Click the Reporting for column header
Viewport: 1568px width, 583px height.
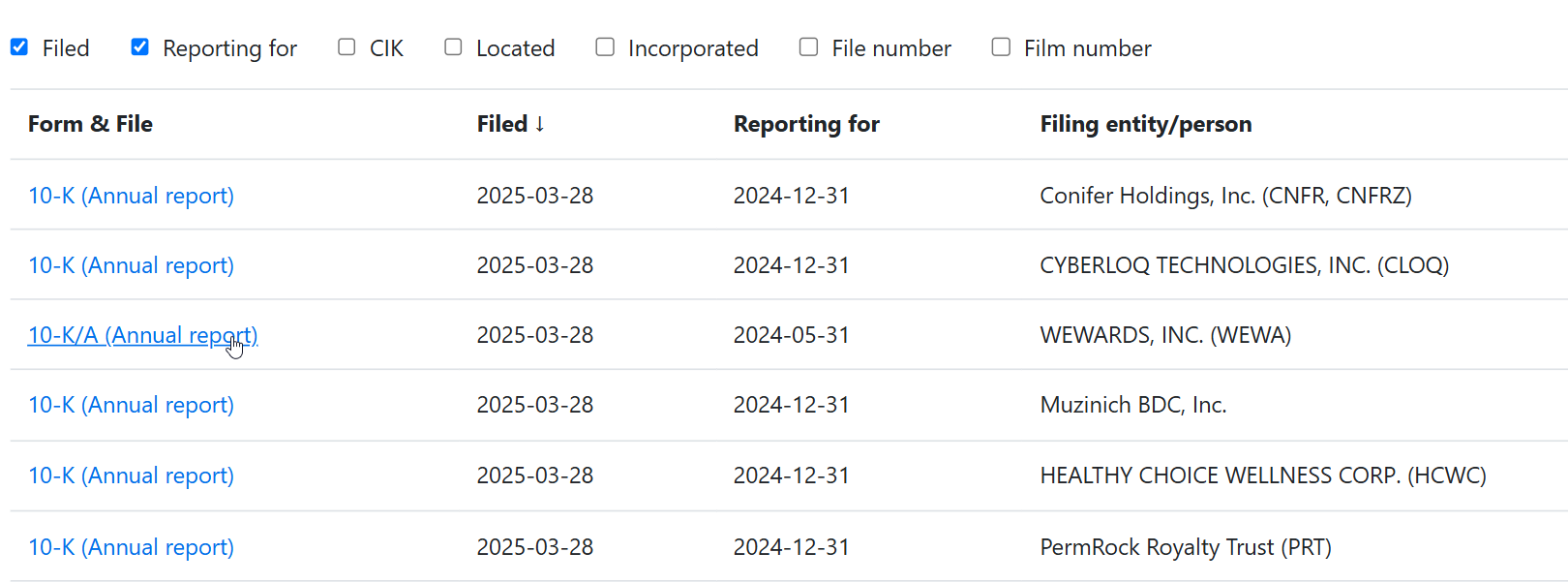tap(806, 124)
